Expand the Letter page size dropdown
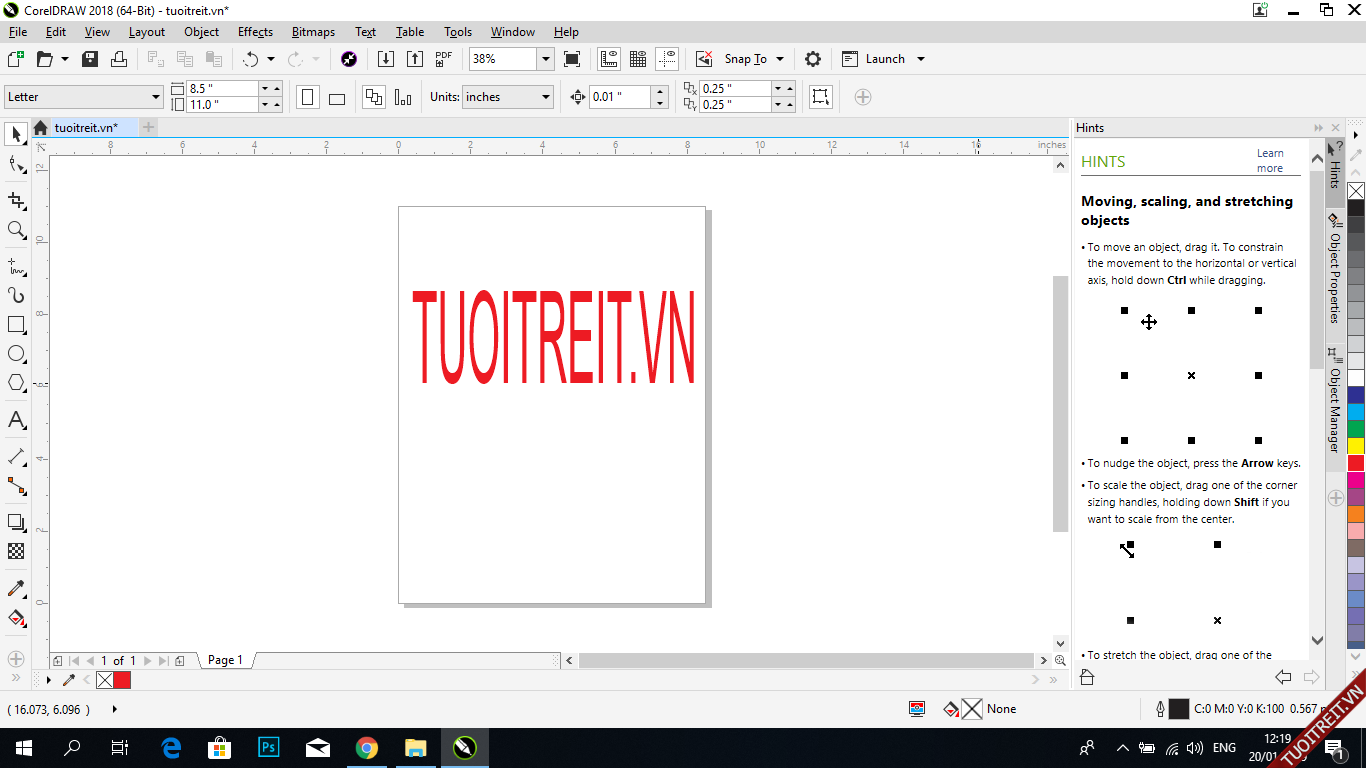Screen dimensions: 1366x768 (x=156, y=97)
